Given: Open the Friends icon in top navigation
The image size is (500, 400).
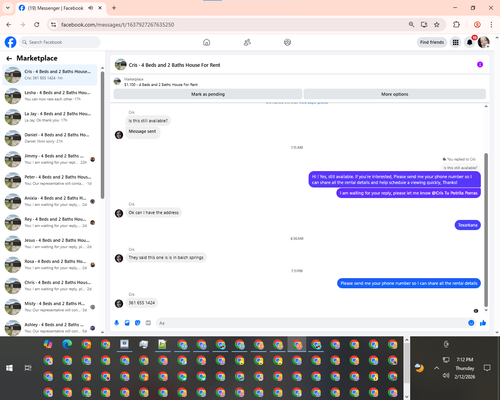Looking at the screenshot, I should pyautogui.click(x=247, y=42).
